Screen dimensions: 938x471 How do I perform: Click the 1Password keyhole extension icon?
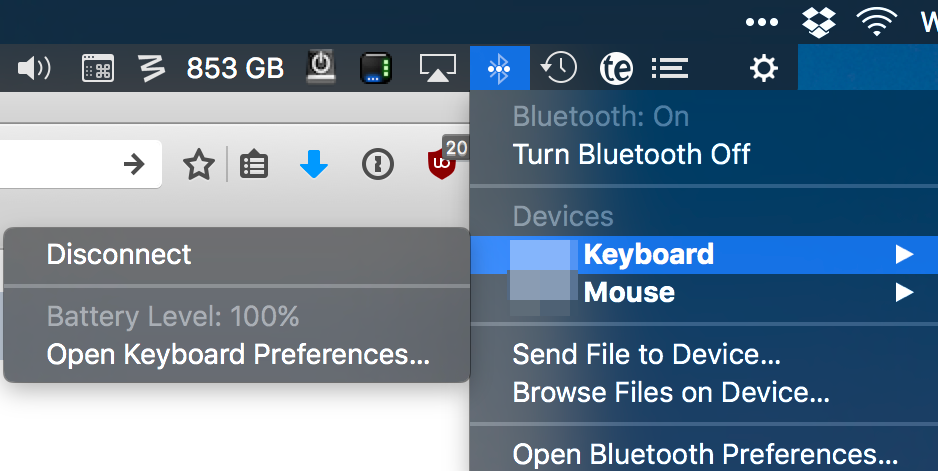click(x=378, y=165)
